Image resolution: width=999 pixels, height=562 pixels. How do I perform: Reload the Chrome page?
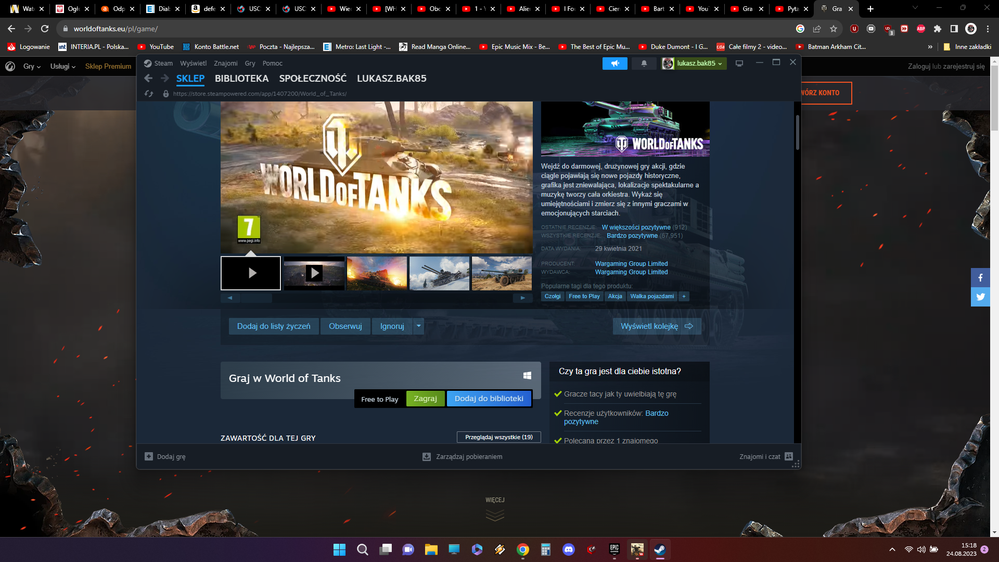[x=45, y=29]
